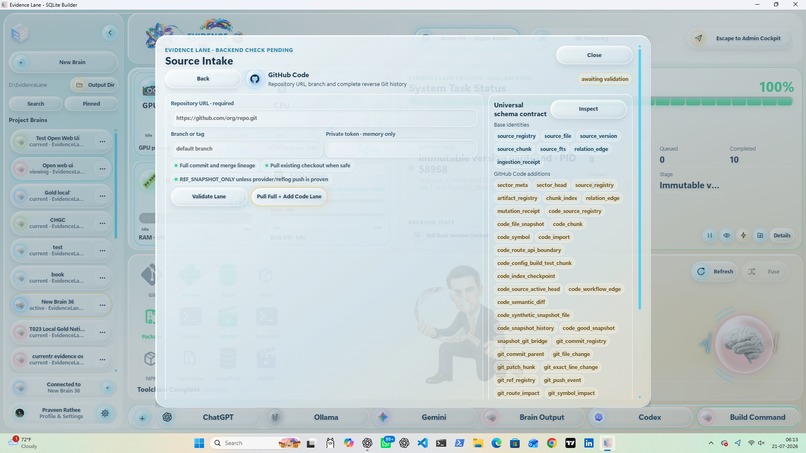Toggle the eye visibility icon in task panel
Image resolution: width=806 pixels, height=453 pixels.
[726, 235]
